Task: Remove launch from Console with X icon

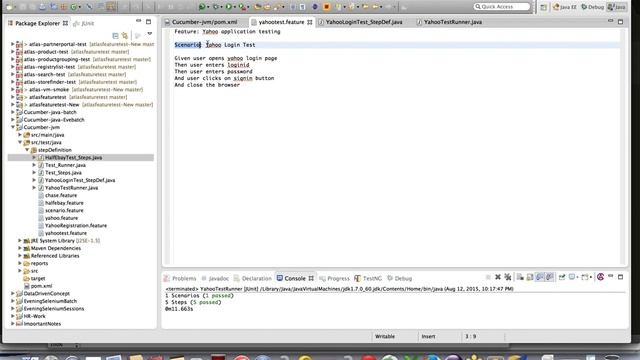Action: [x=498, y=277]
